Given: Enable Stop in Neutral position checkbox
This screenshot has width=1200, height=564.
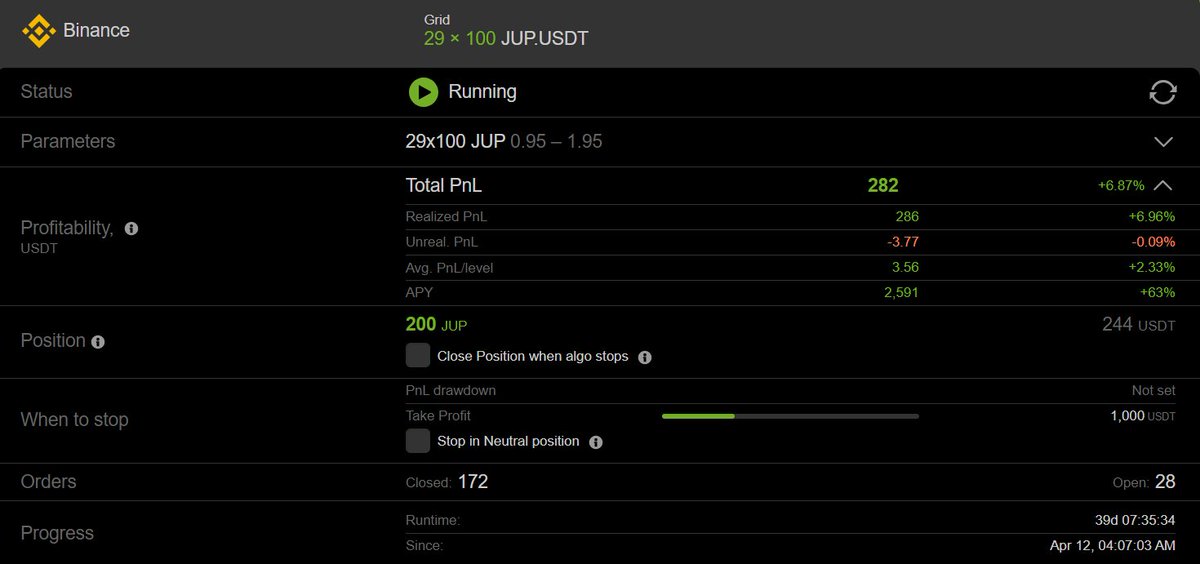Looking at the screenshot, I should point(418,441).
